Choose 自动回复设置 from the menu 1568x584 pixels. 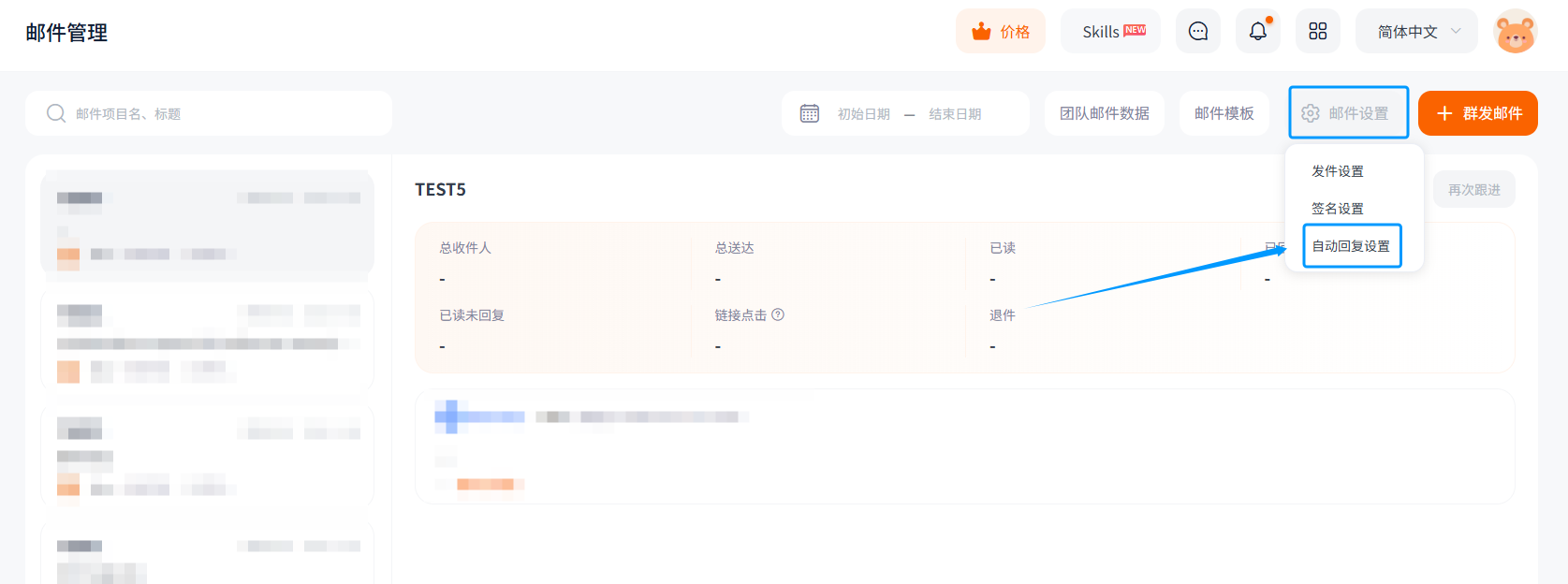point(1352,246)
